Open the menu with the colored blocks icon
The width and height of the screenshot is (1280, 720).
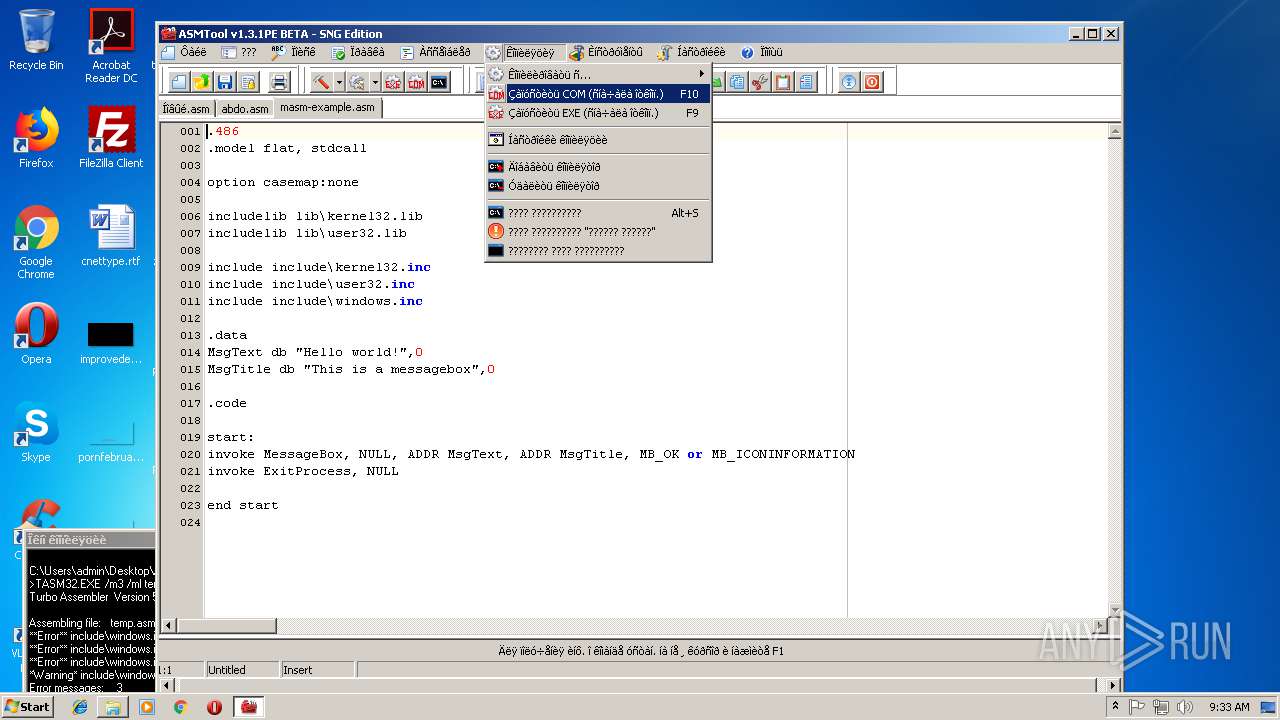[x=606, y=52]
